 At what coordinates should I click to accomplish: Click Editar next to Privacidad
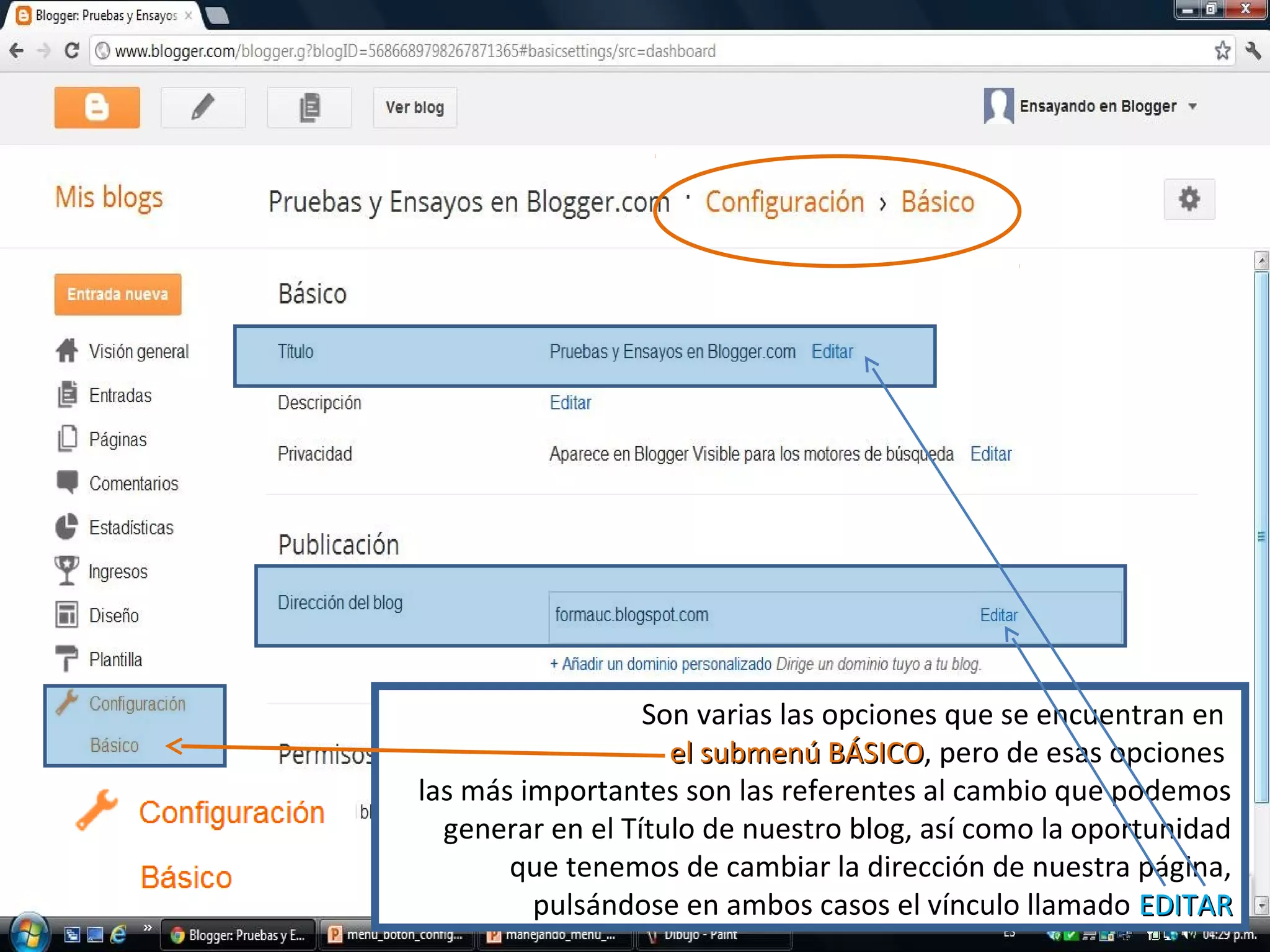991,454
